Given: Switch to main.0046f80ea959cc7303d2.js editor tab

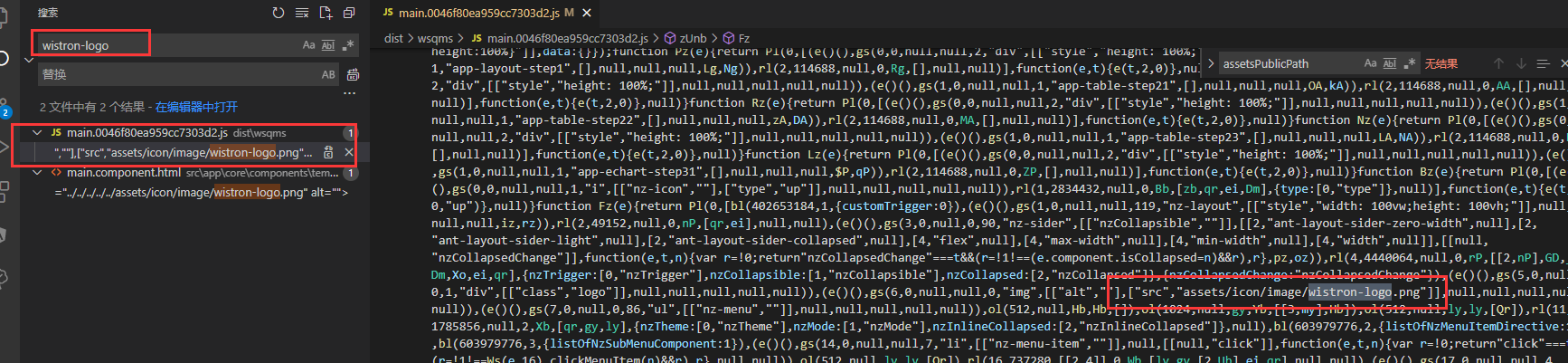Looking at the screenshot, I should 477,13.
